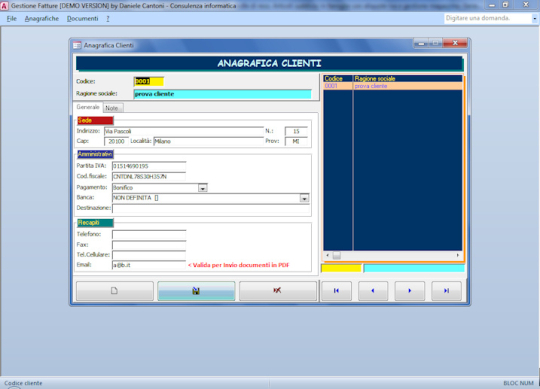Go to previous record arrow button
The width and height of the screenshot is (540, 389).
click(373, 291)
